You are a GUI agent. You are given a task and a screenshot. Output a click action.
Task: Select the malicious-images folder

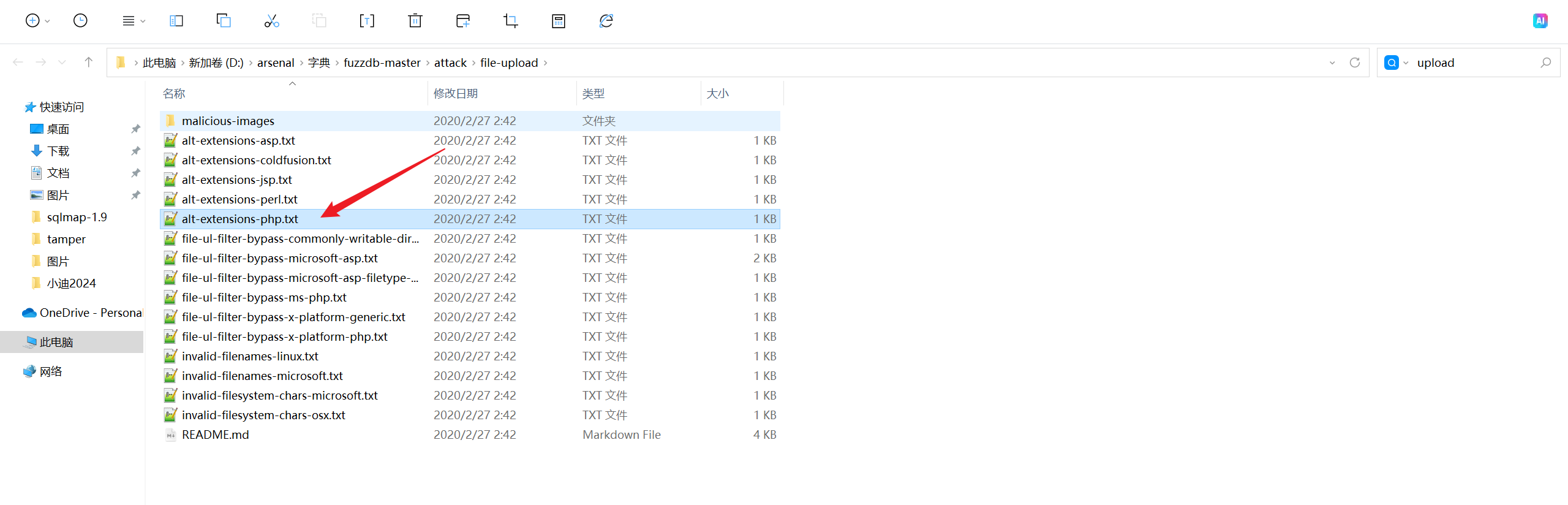[x=470, y=121]
